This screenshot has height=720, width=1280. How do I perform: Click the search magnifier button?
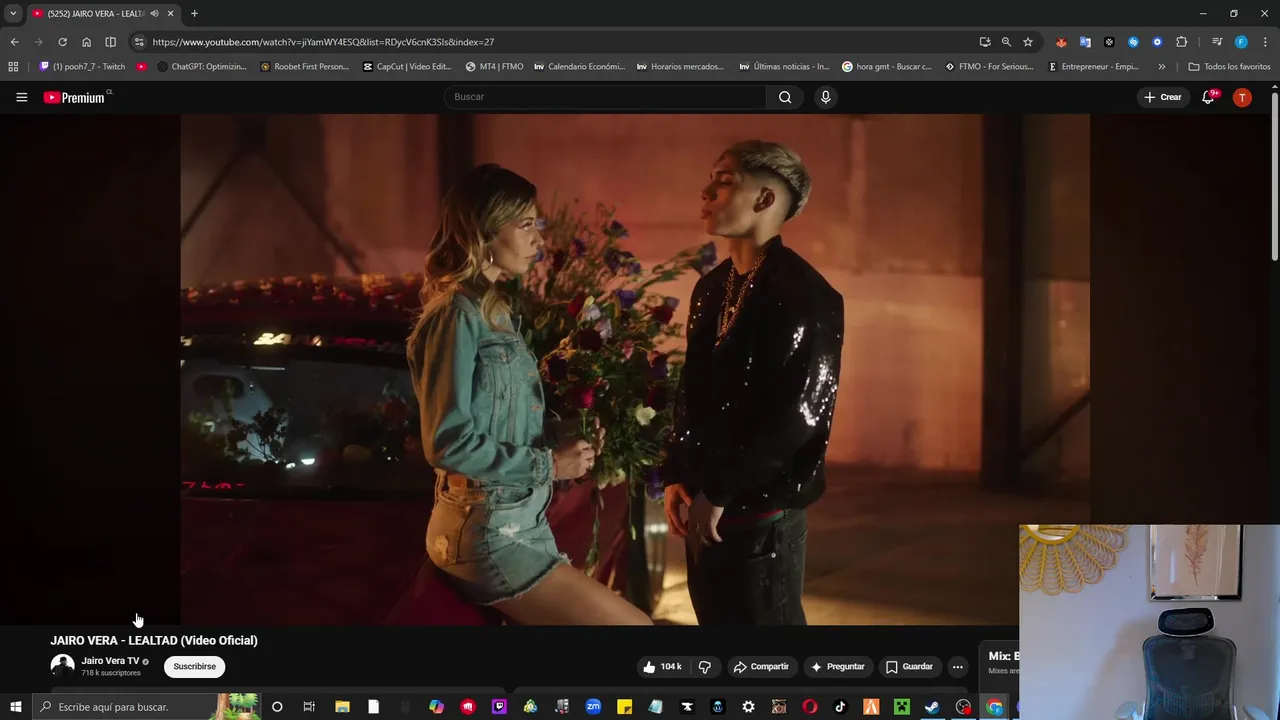click(x=785, y=97)
